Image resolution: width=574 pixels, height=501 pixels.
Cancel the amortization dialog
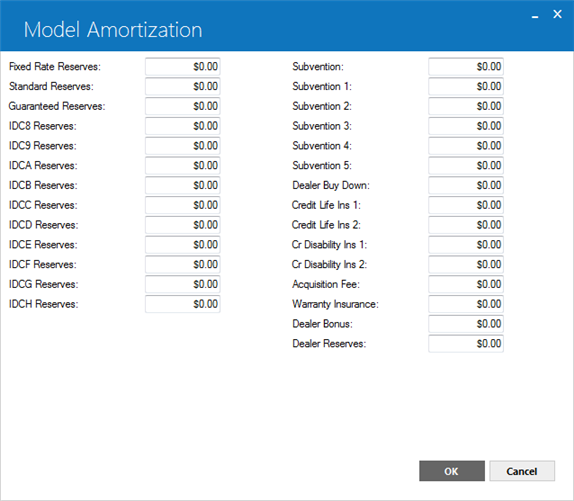pos(522,471)
